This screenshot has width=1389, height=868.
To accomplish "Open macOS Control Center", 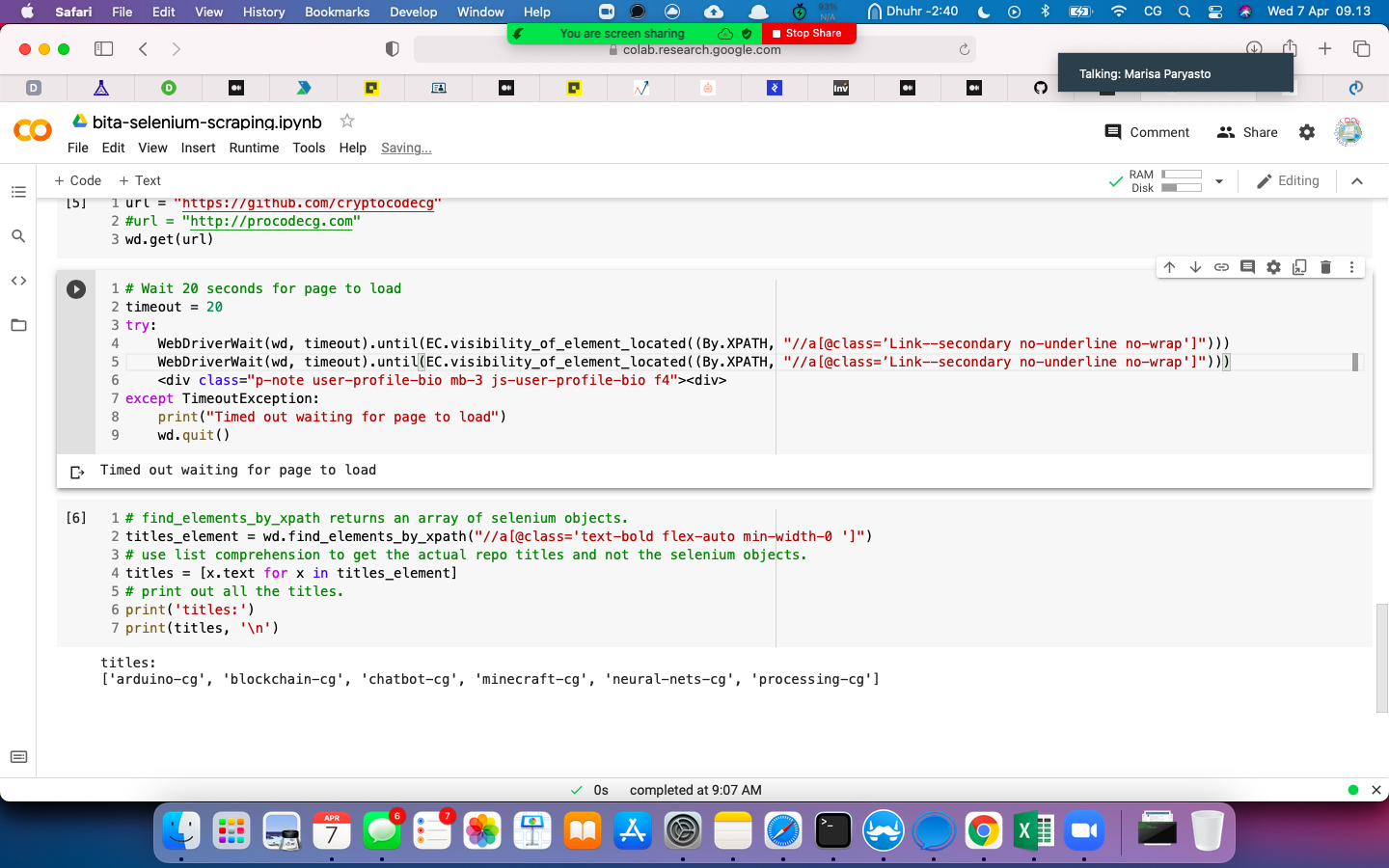I will pyautogui.click(x=1215, y=12).
